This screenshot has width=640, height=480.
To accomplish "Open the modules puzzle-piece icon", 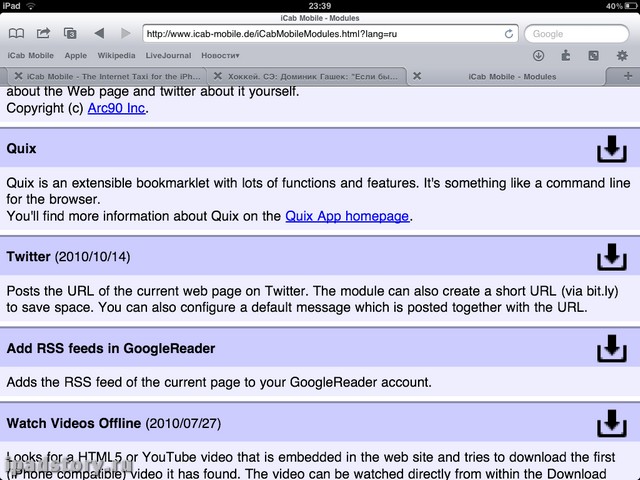I will pyautogui.click(x=566, y=55).
